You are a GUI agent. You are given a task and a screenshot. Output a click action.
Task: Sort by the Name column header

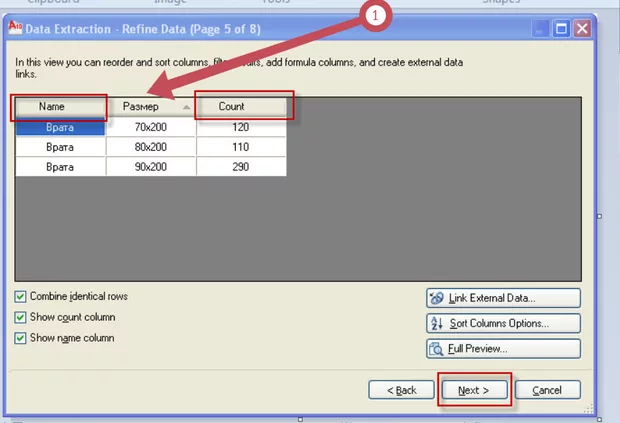pos(60,107)
